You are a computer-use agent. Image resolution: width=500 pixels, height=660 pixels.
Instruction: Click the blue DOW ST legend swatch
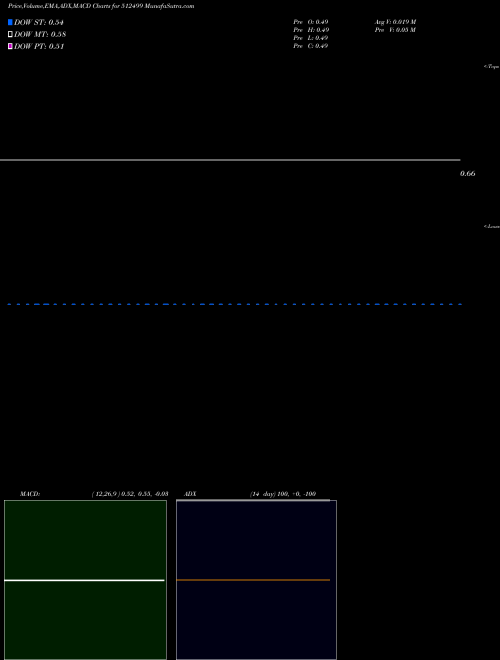point(10,22)
